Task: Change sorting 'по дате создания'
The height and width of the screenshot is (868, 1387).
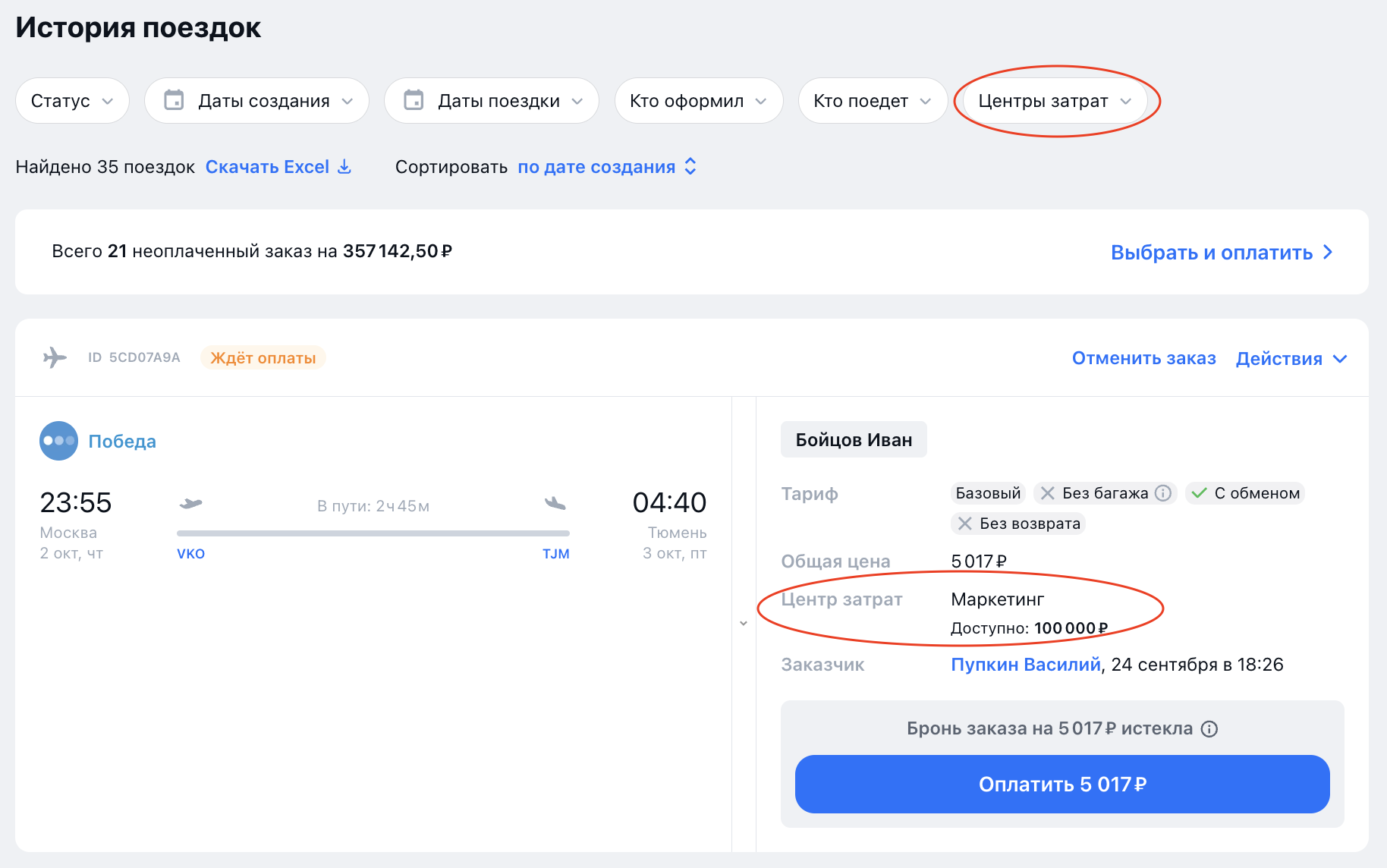Action: point(596,167)
